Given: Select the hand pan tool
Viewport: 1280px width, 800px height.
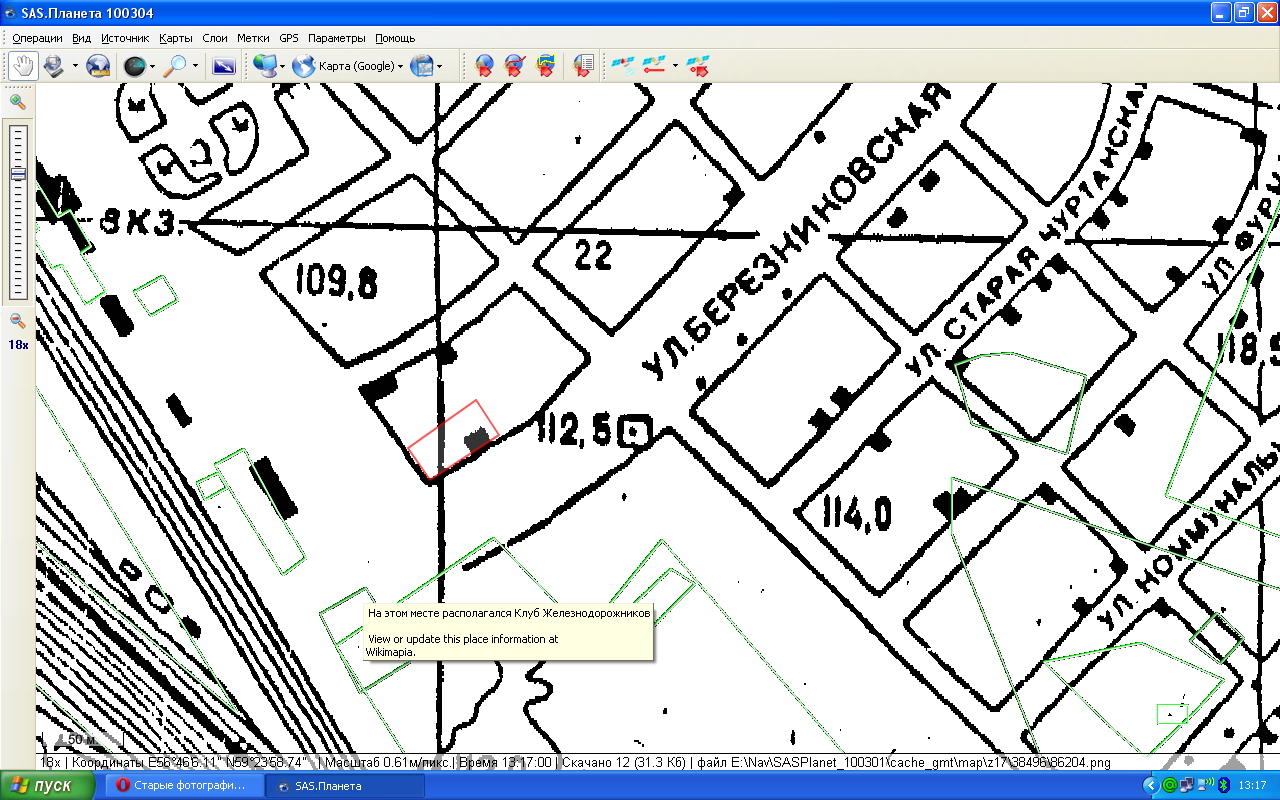Looking at the screenshot, I should (x=22, y=66).
